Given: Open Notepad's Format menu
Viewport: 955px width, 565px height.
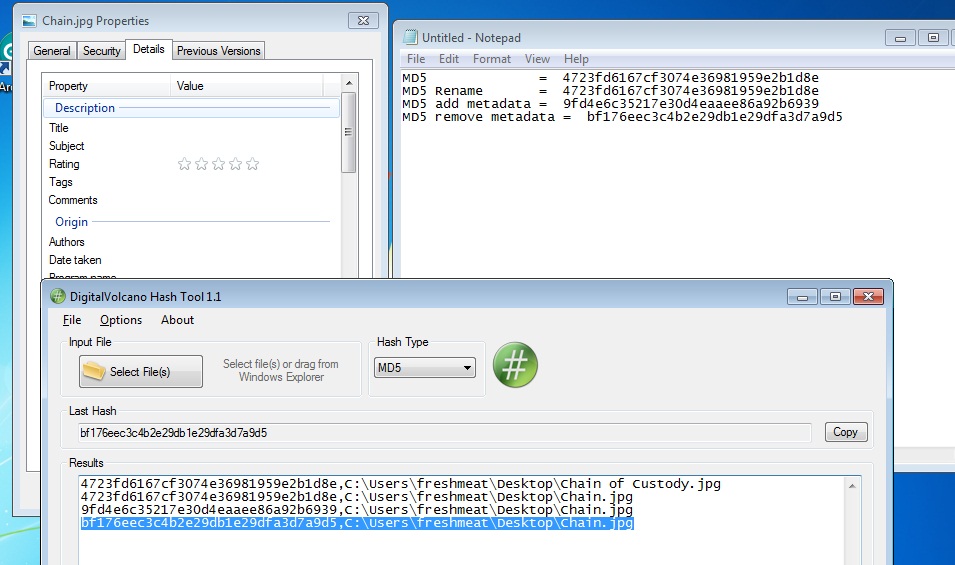Looking at the screenshot, I should pos(492,59).
